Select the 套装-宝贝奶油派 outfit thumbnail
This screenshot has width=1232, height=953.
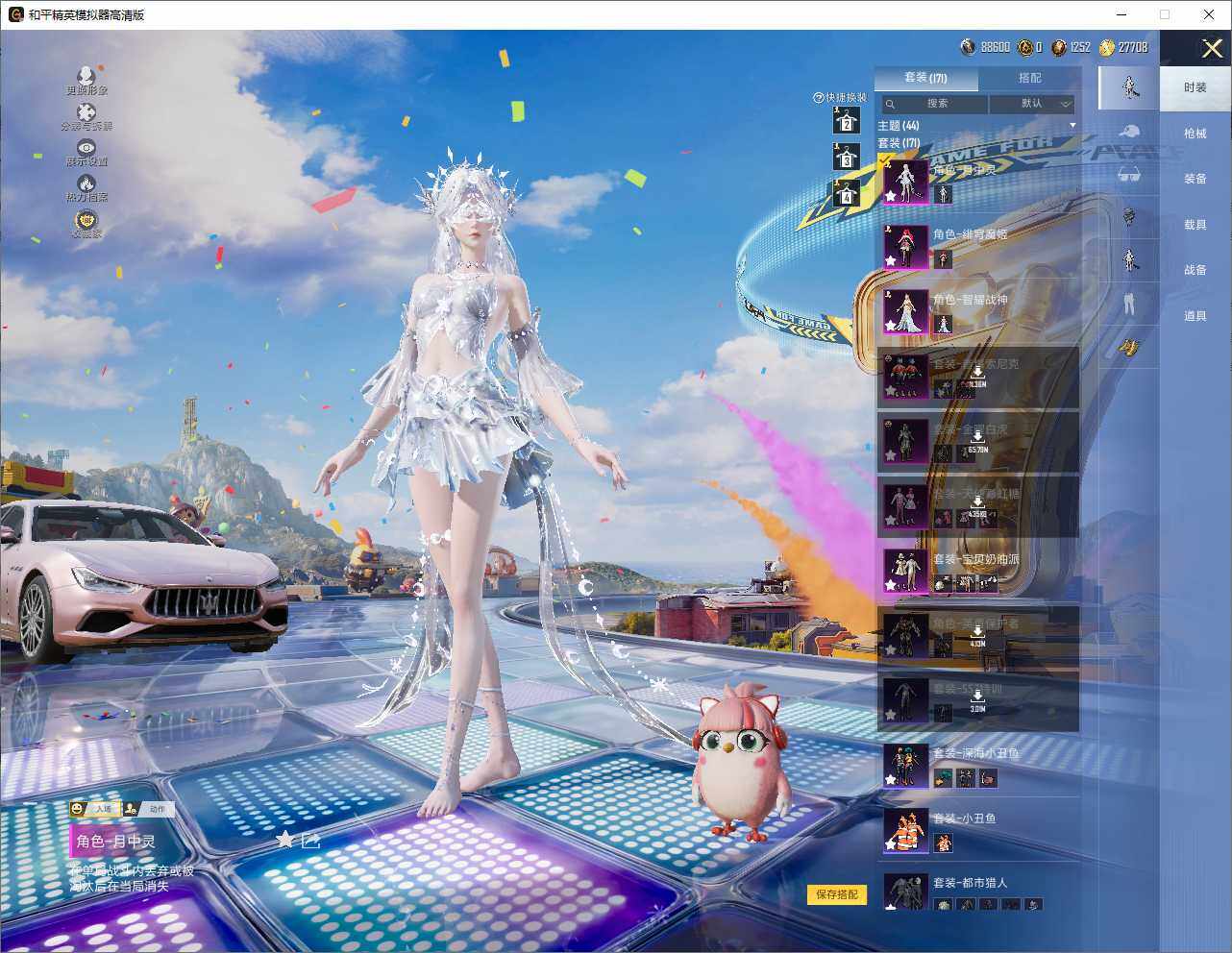pos(905,571)
